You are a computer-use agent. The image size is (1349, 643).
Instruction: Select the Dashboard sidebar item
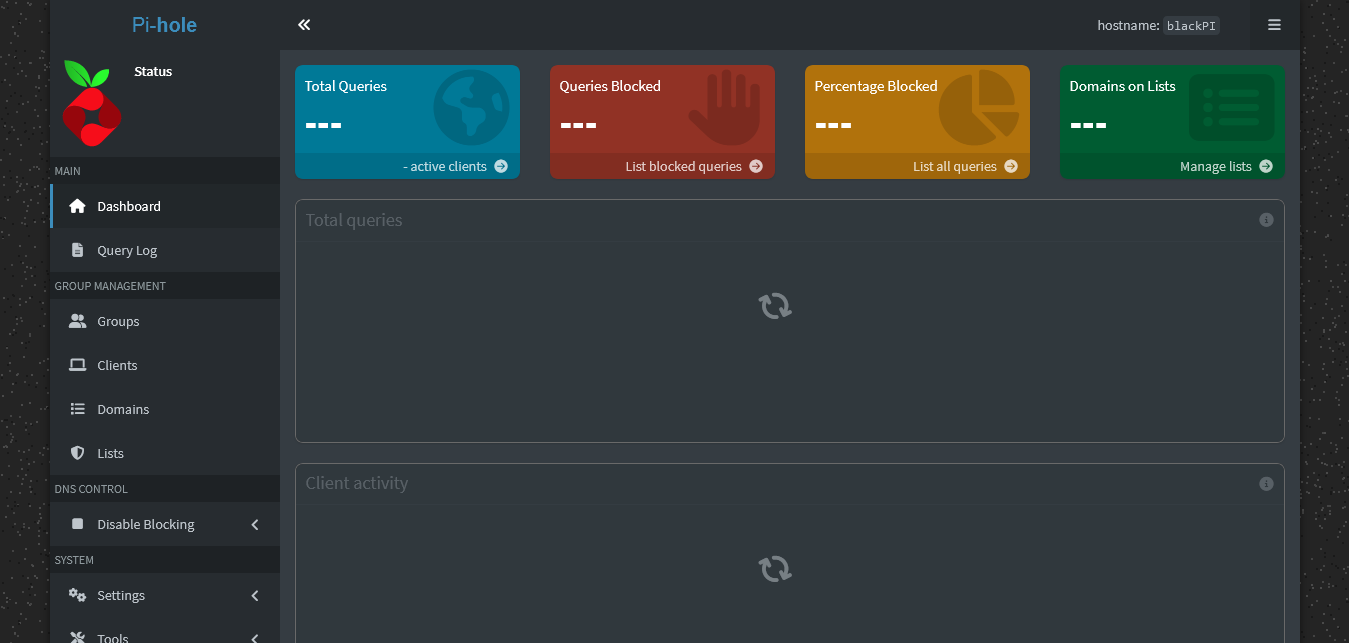(x=129, y=206)
